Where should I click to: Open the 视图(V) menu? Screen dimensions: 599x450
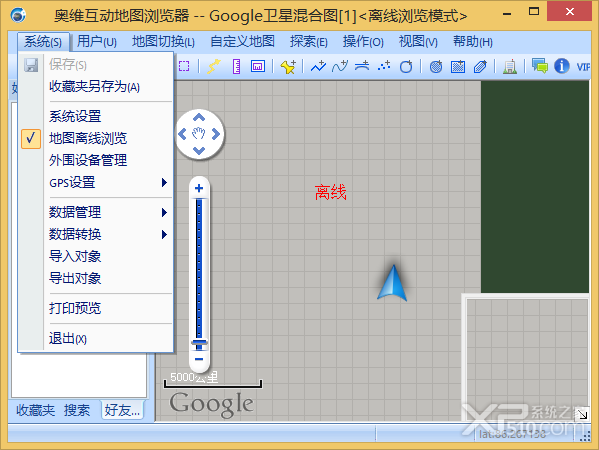click(x=418, y=41)
